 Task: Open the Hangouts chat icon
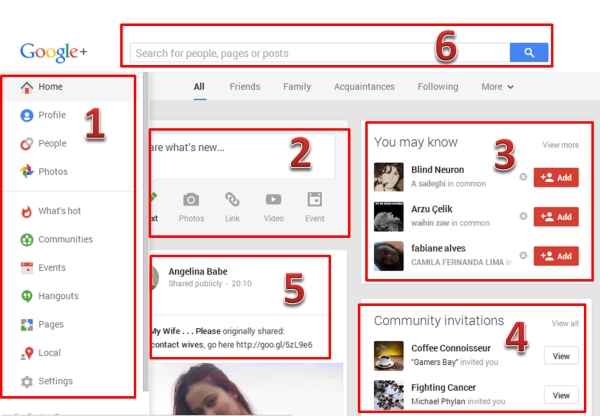(27, 296)
